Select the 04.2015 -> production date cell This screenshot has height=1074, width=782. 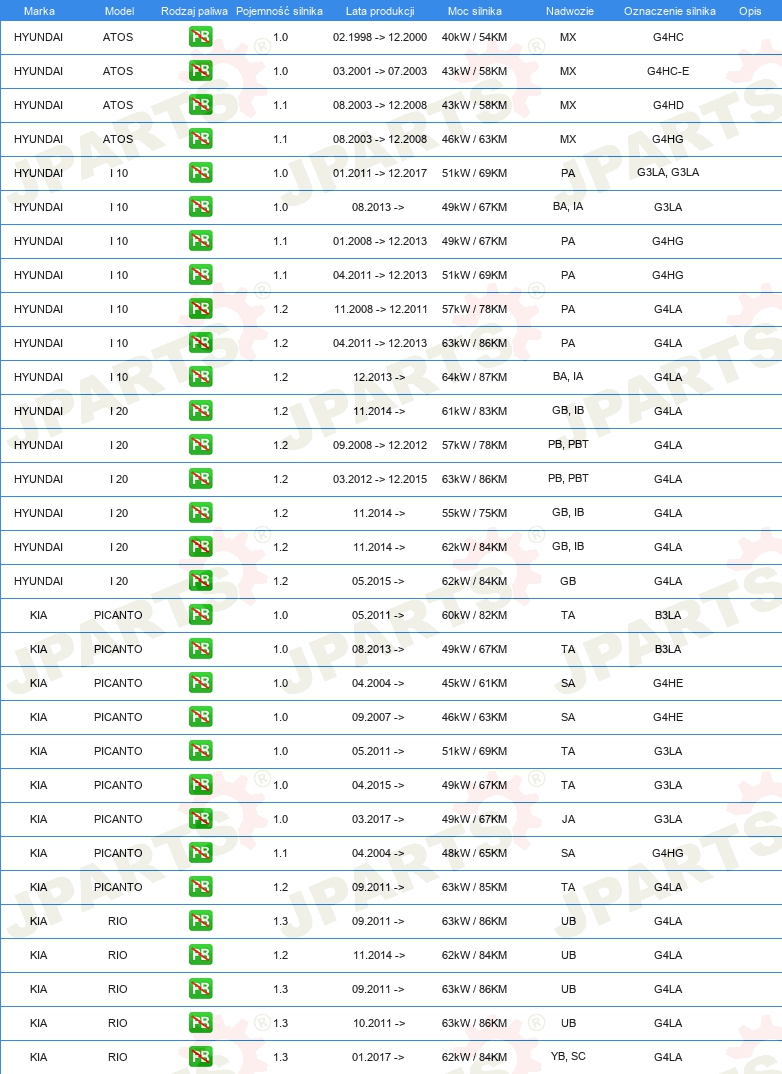pos(378,785)
